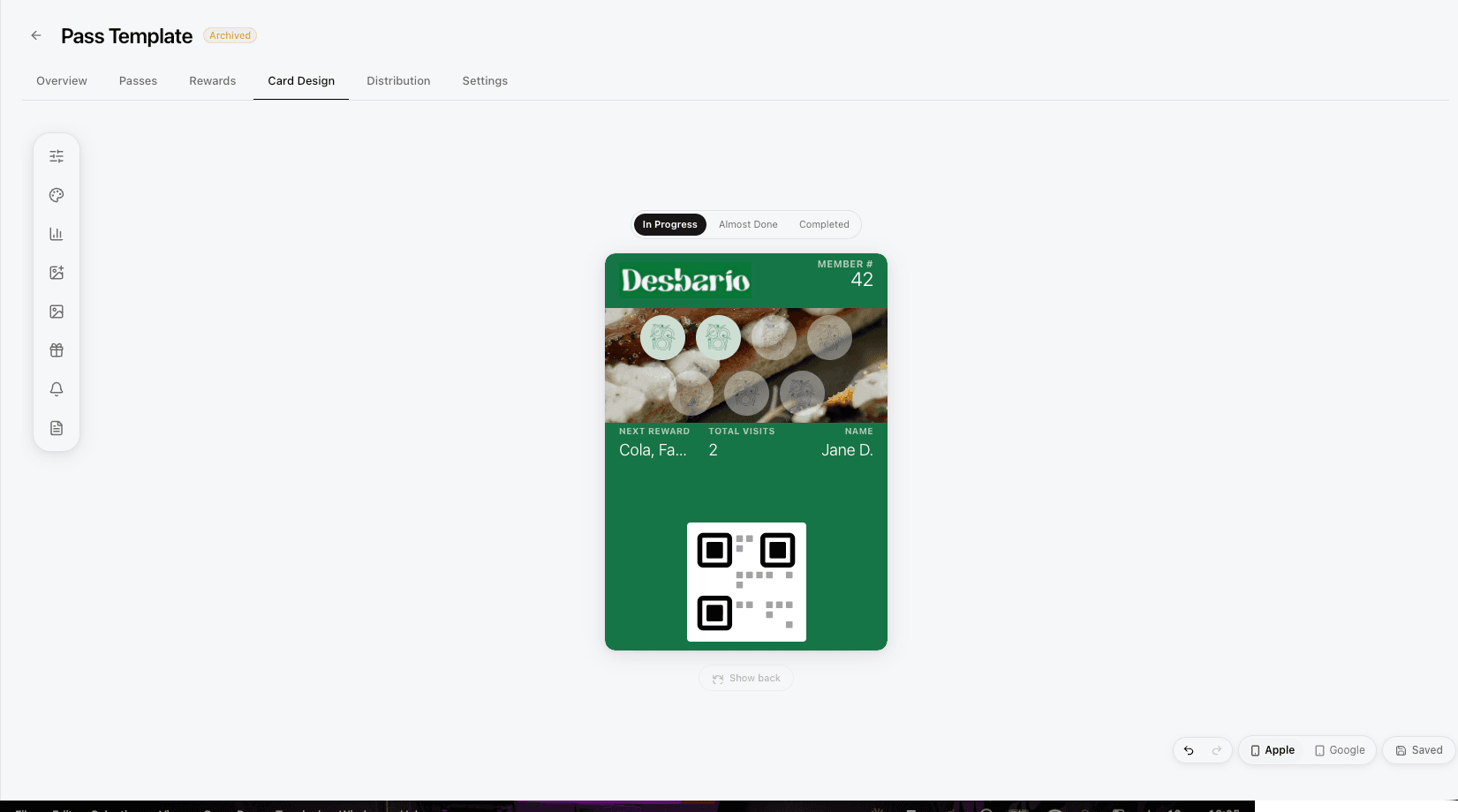1458x812 pixels.
Task: Click the Show back button
Action: coord(745,678)
